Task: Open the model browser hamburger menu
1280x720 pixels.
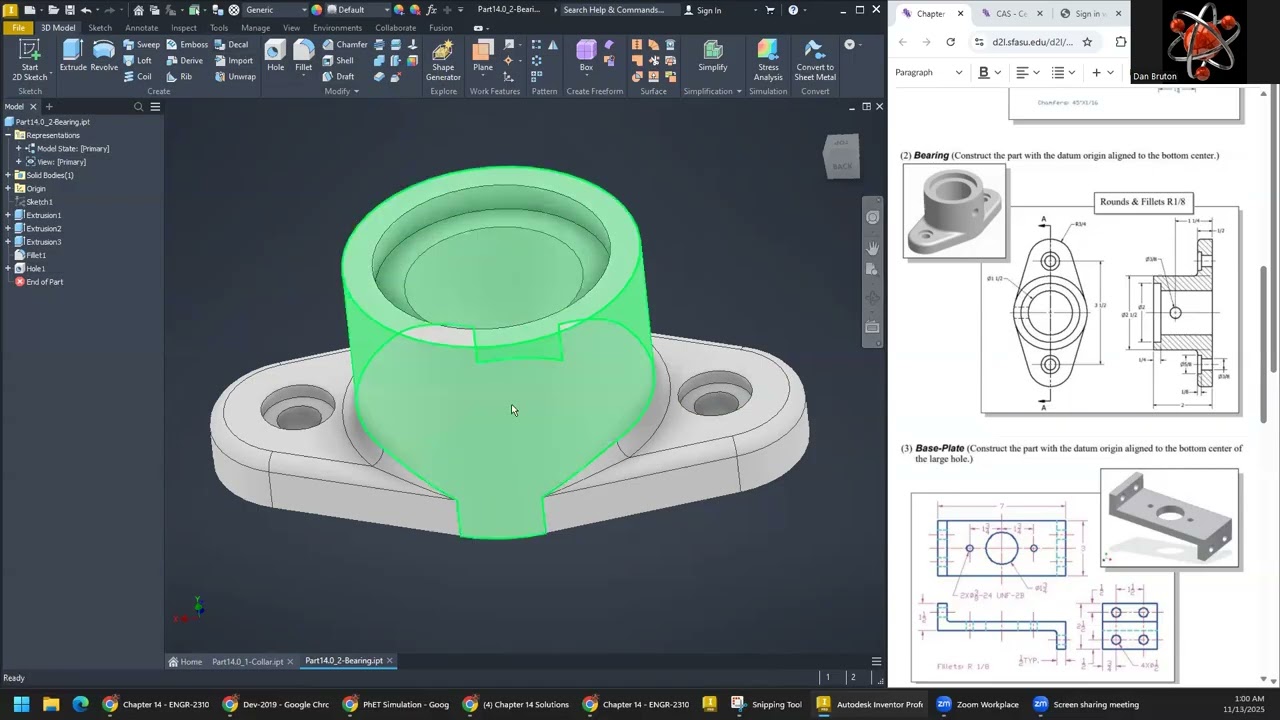Action: pyautogui.click(x=155, y=107)
